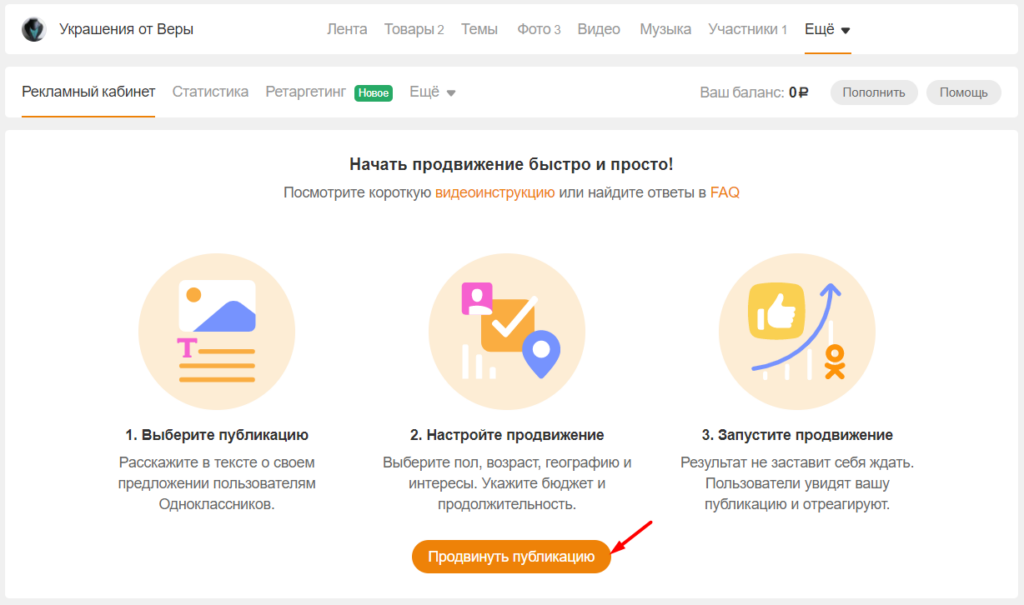Expand the Ещё dropdown in ad cabinet bar
The image size is (1024, 605).
tap(432, 92)
